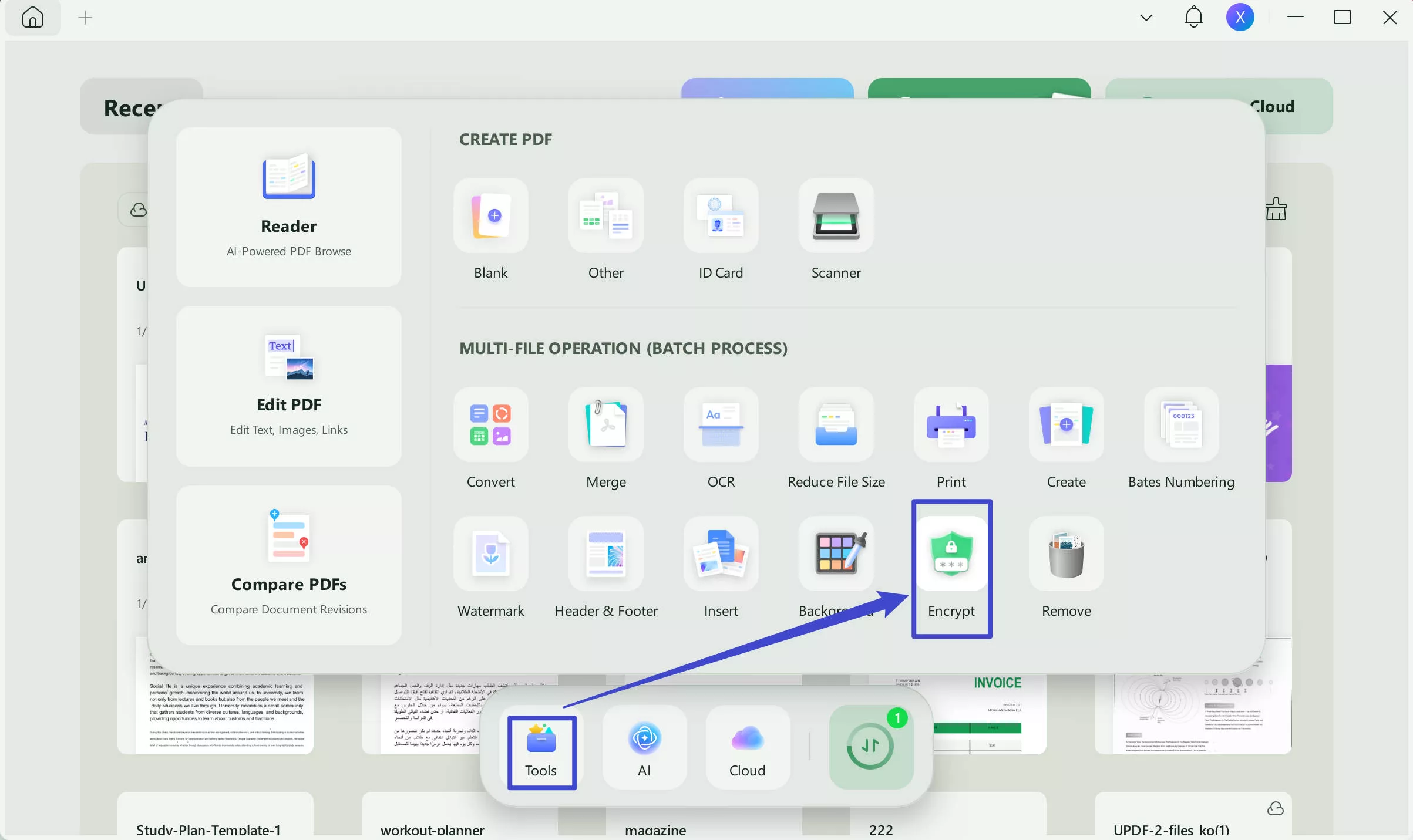Open the AI tab in dock
This screenshot has width=1413, height=840.
(644, 748)
